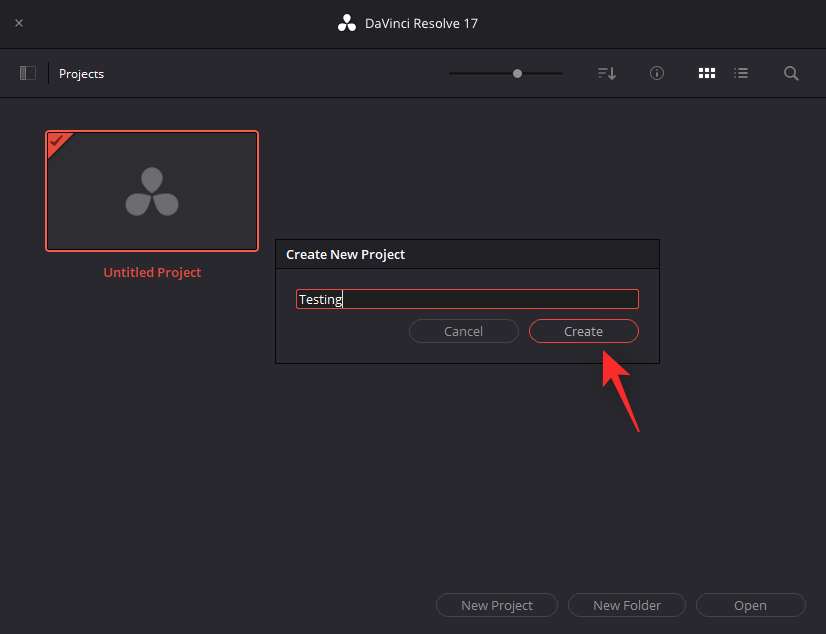Screen dimensions: 826x634
Task: Click the New Folder button
Action: [627, 605]
